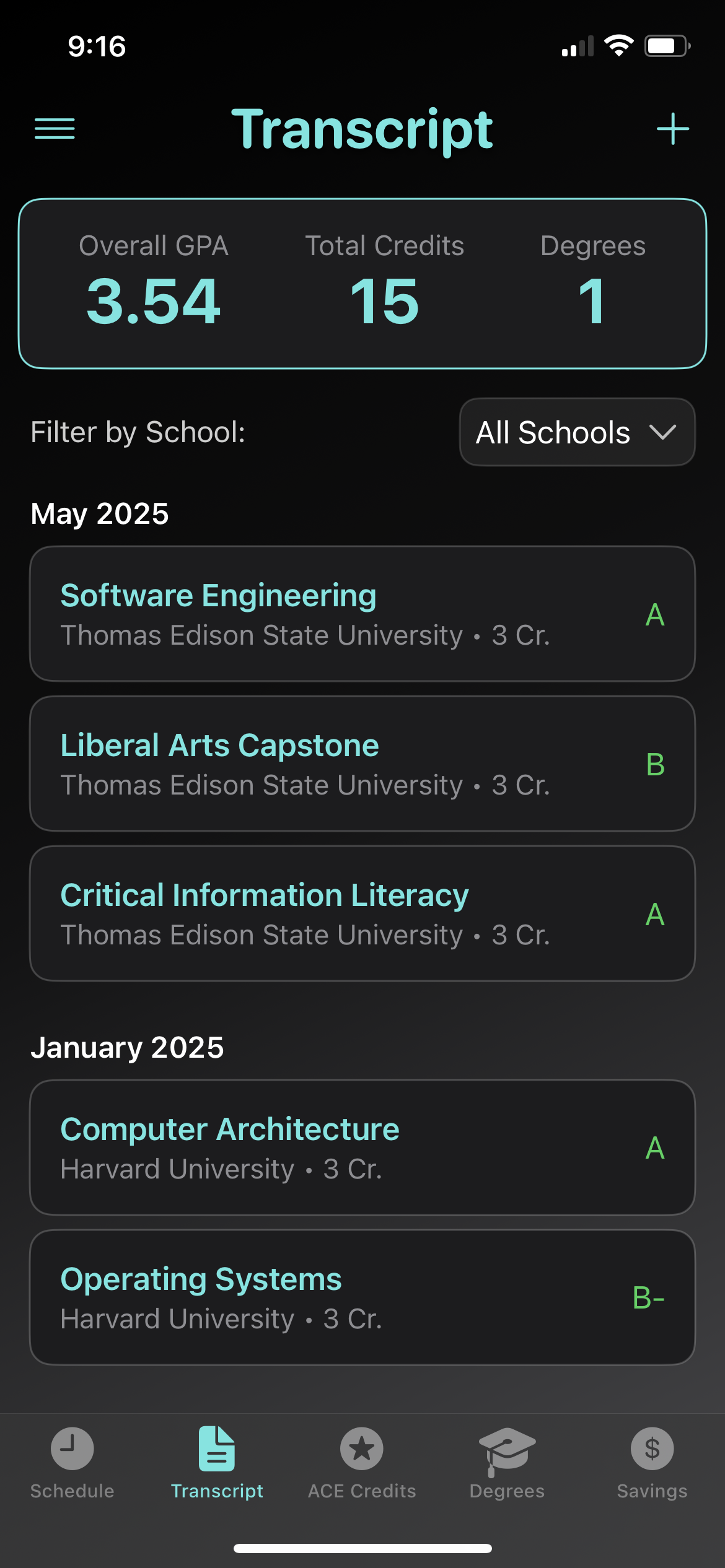Tap the Transcript document icon

(x=217, y=1448)
